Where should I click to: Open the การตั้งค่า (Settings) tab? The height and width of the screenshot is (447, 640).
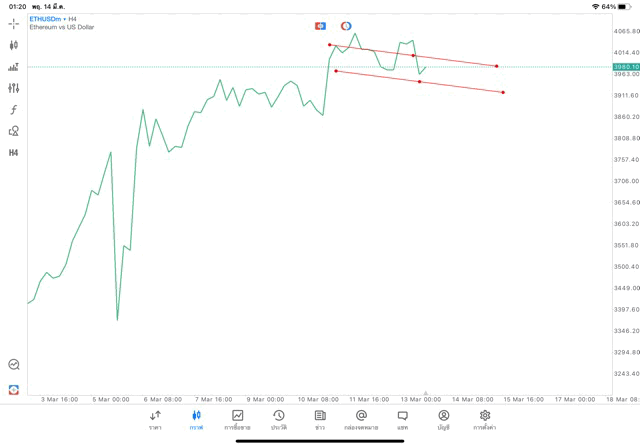point(485,419)
